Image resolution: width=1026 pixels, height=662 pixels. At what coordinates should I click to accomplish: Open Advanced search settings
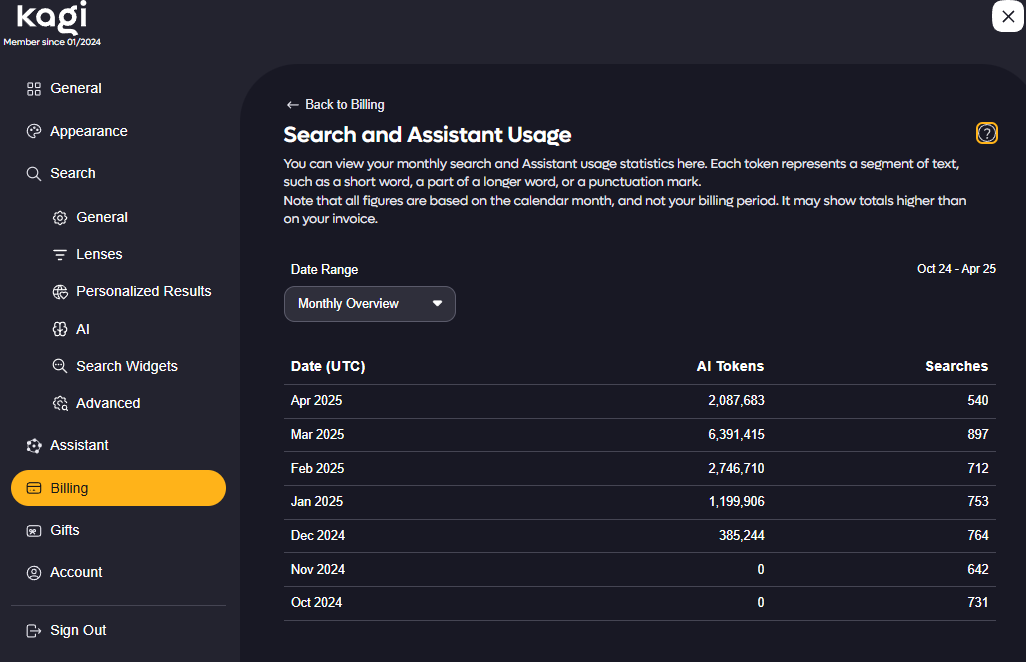(x=108, y=403)
